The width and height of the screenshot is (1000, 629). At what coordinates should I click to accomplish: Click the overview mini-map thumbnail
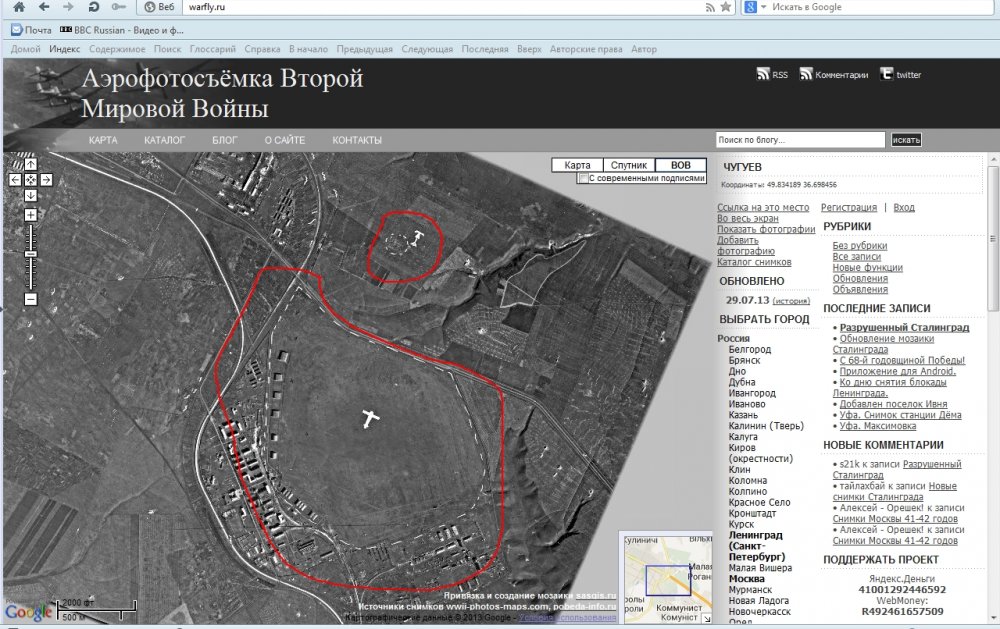666,577
